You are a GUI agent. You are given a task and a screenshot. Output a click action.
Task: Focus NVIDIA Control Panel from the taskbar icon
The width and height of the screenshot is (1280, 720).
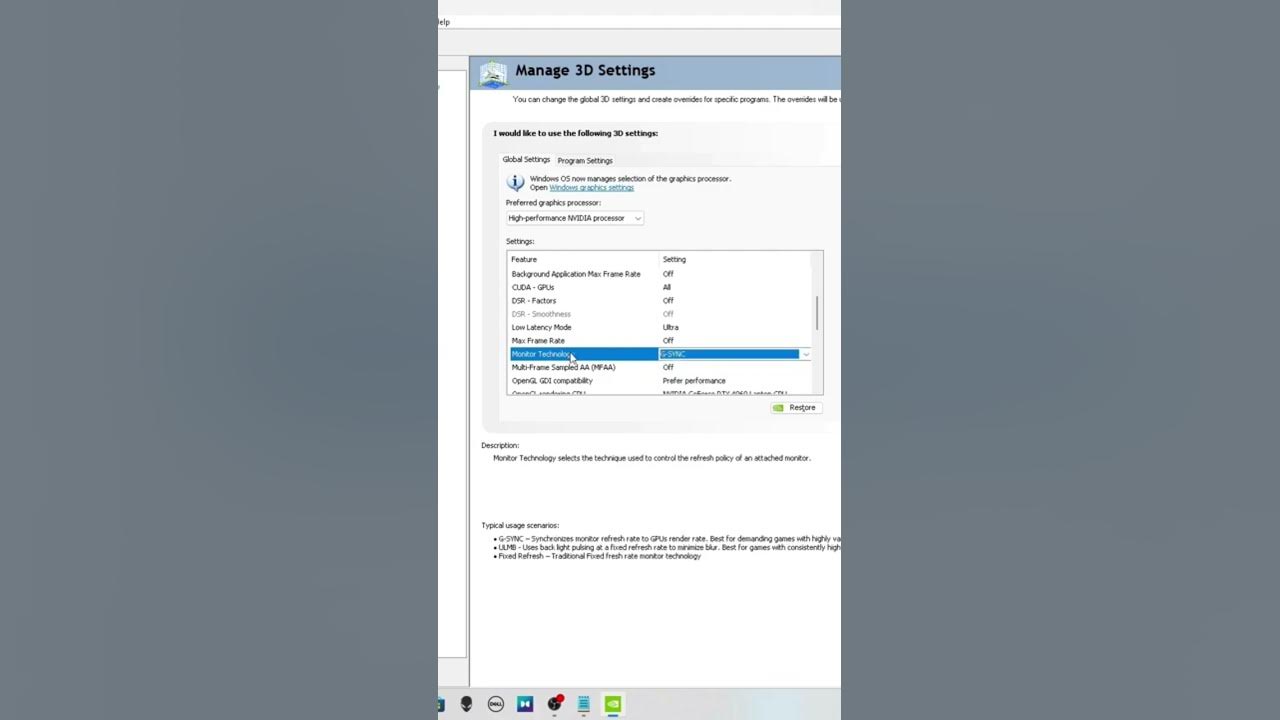613,704
